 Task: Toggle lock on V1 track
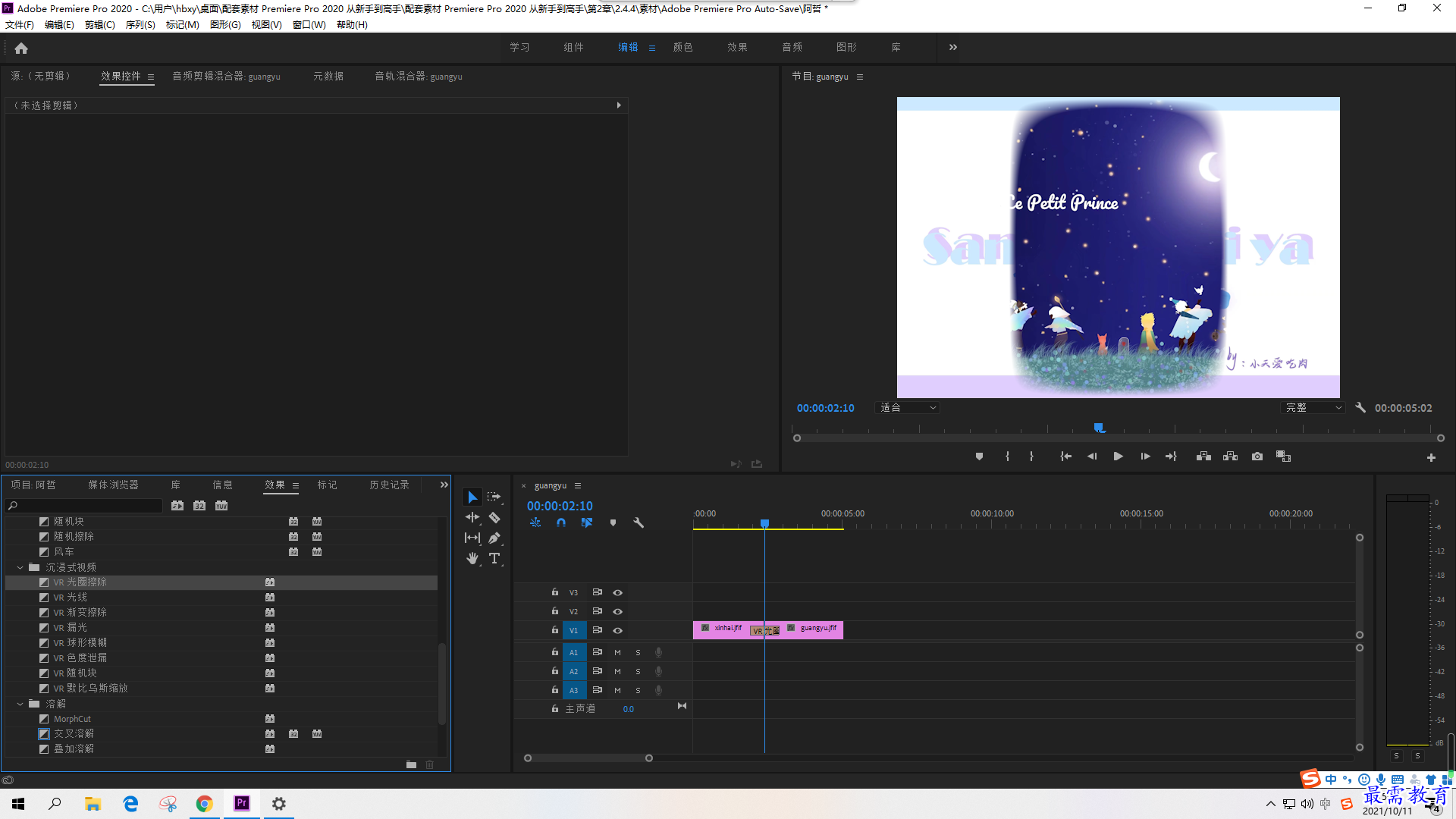coord(555,630)
